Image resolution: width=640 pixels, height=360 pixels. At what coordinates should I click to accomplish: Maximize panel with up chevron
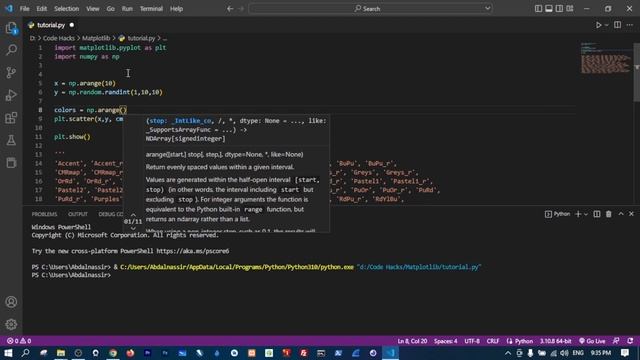click(621, 214)
